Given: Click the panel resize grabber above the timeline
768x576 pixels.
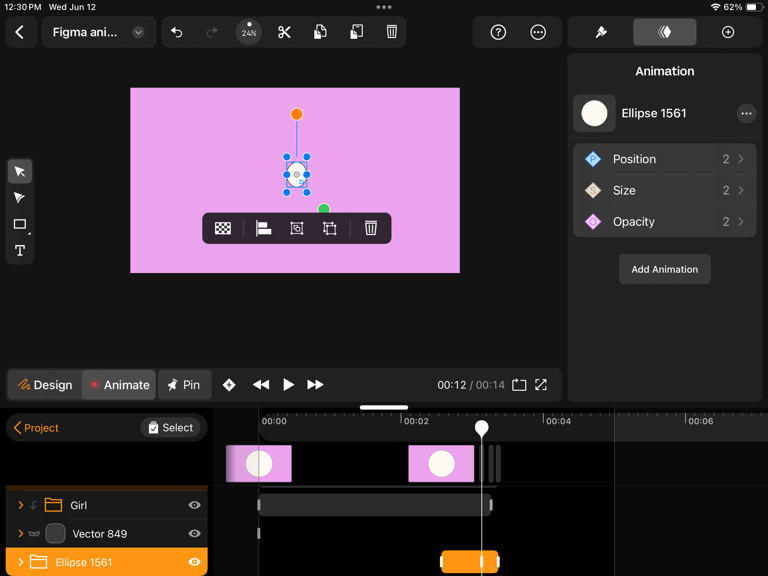Looking at the screenshot, I should (x=384, y=408).
